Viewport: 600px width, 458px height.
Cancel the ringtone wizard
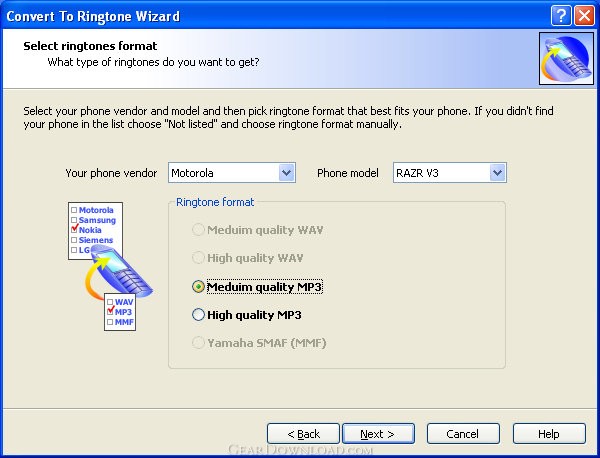[463, 434]
